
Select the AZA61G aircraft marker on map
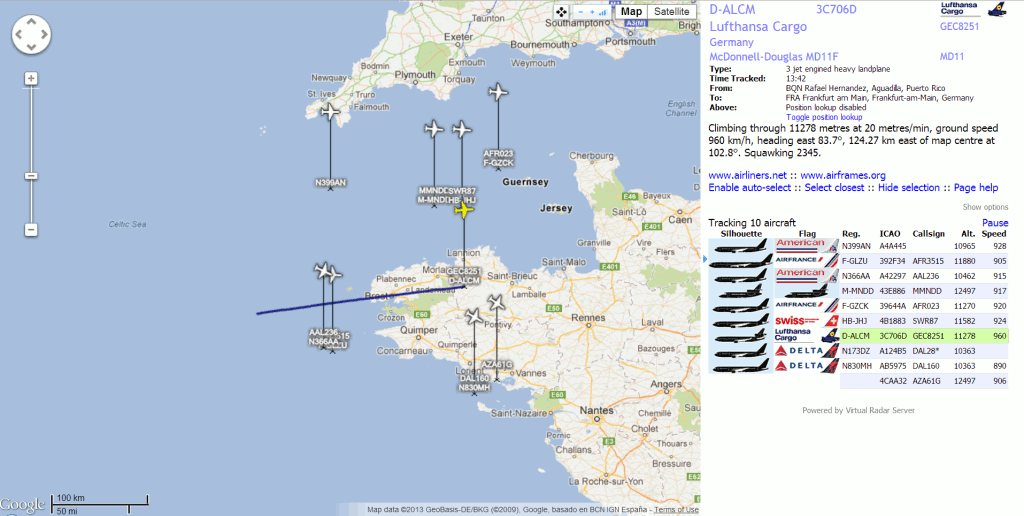[x=496, y=302]
